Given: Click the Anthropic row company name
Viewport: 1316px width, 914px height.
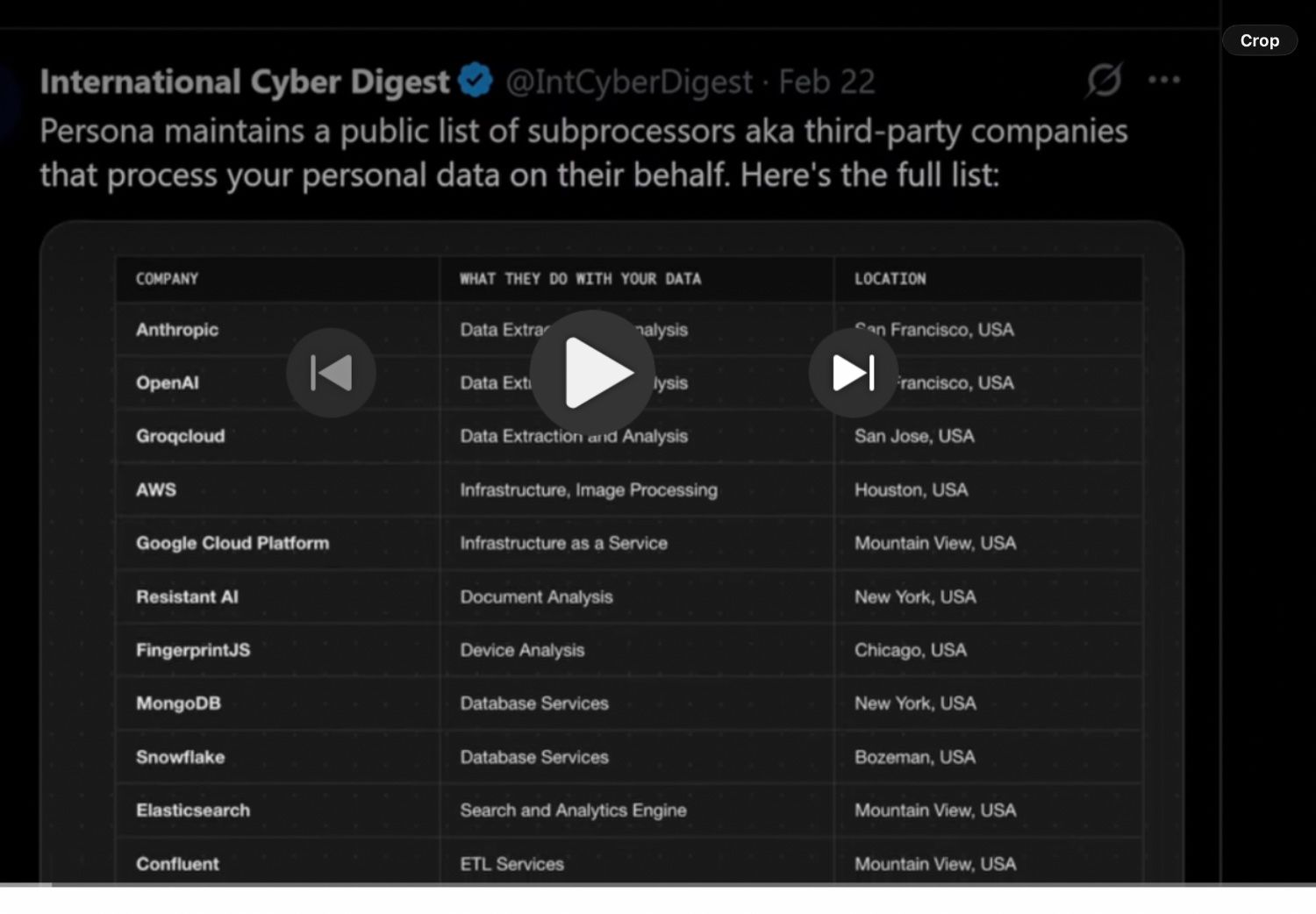Looking at the screenshot, I should pyautogui.click(x=177, y=330).
